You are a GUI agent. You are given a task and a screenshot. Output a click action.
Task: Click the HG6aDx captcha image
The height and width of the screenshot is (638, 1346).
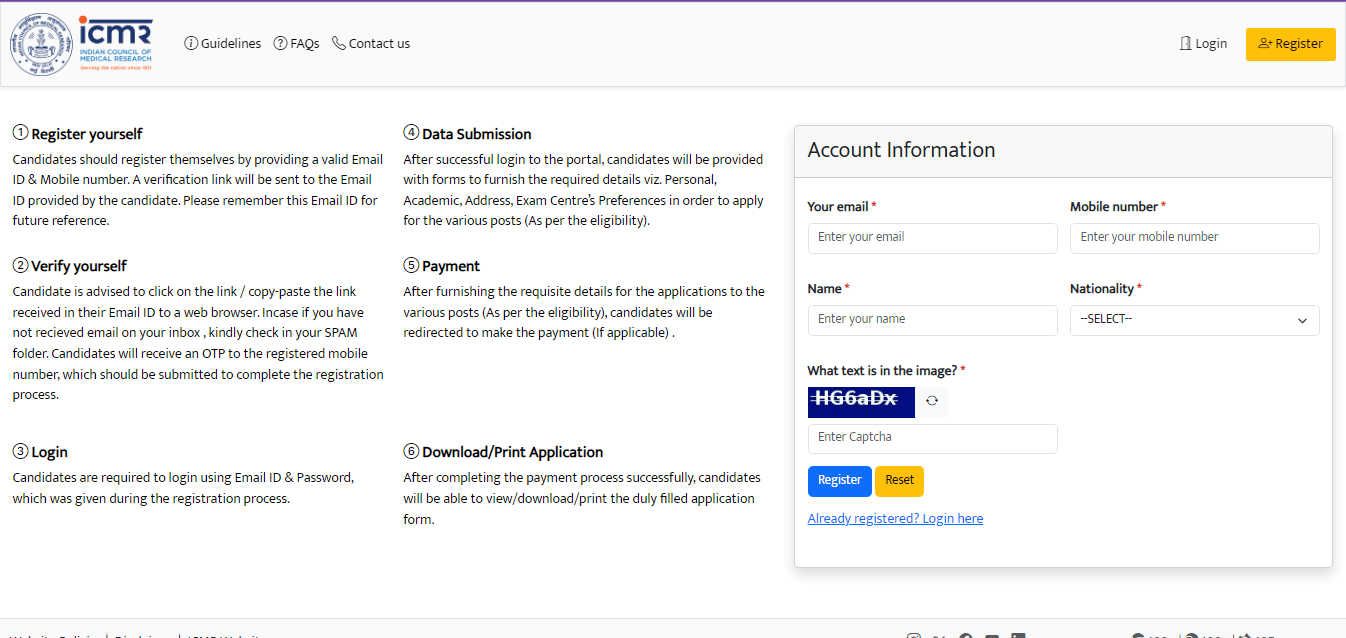[x=860, y=401]
